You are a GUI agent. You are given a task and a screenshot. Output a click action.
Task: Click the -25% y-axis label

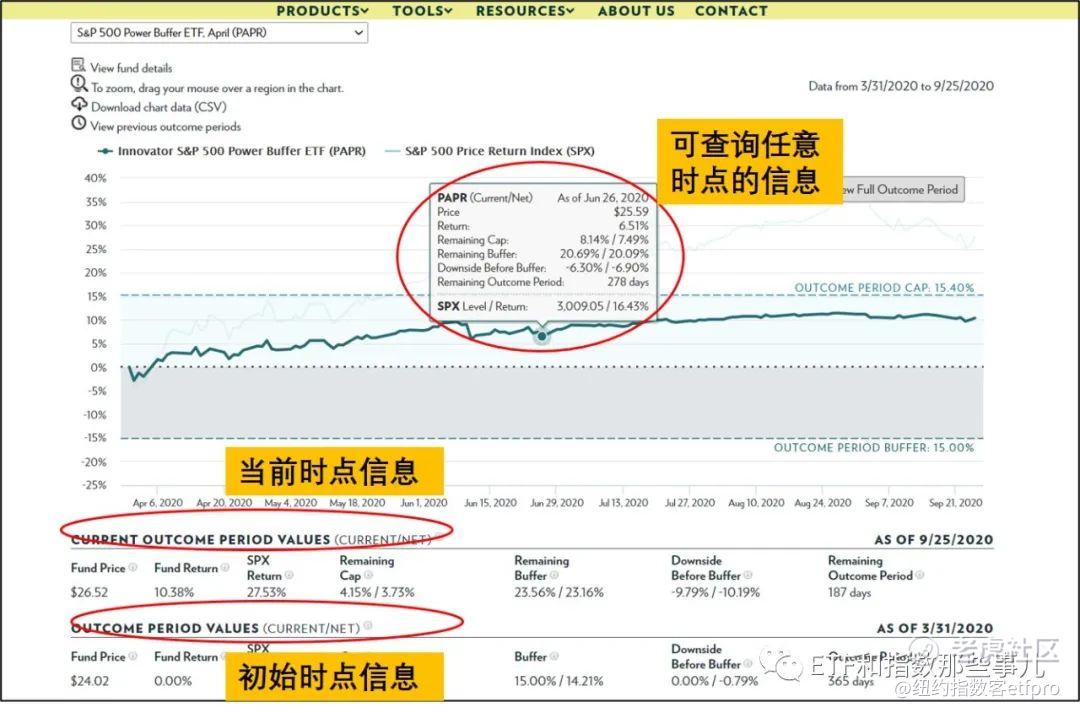click(x=94, y=485)
